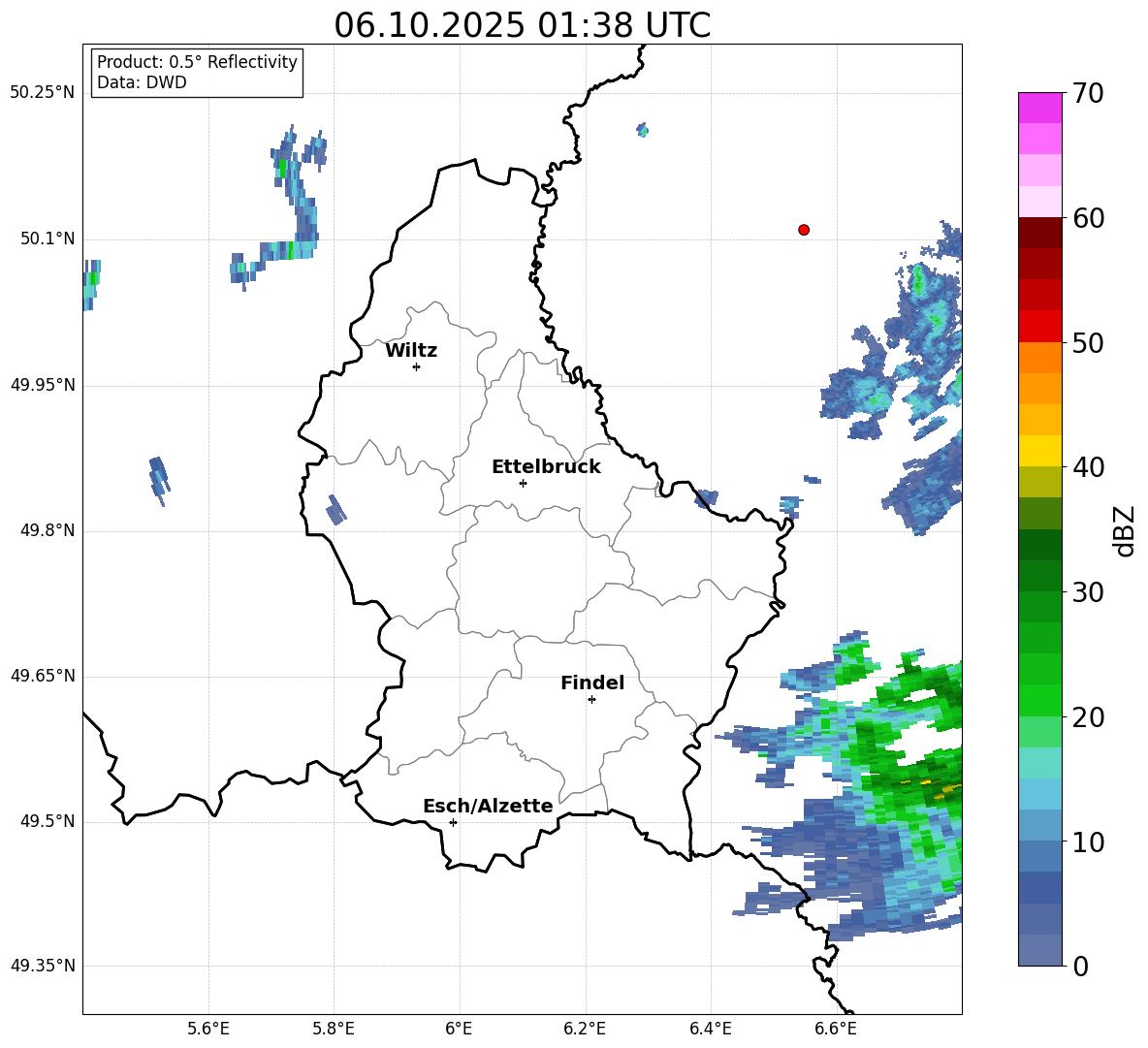Click the yellow colorbar swatch above 40

click(x=1039, y=451)
